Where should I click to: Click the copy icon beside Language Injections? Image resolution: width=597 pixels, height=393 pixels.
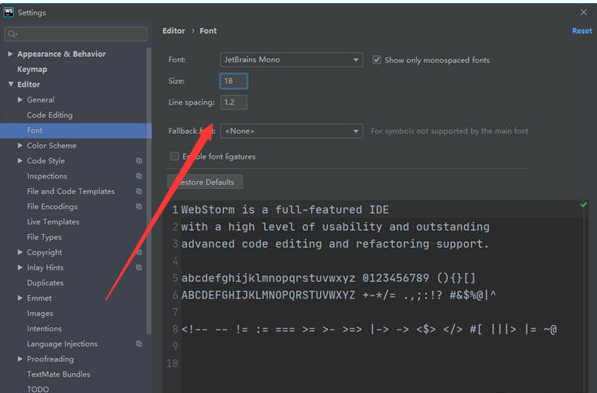point(139,343)
